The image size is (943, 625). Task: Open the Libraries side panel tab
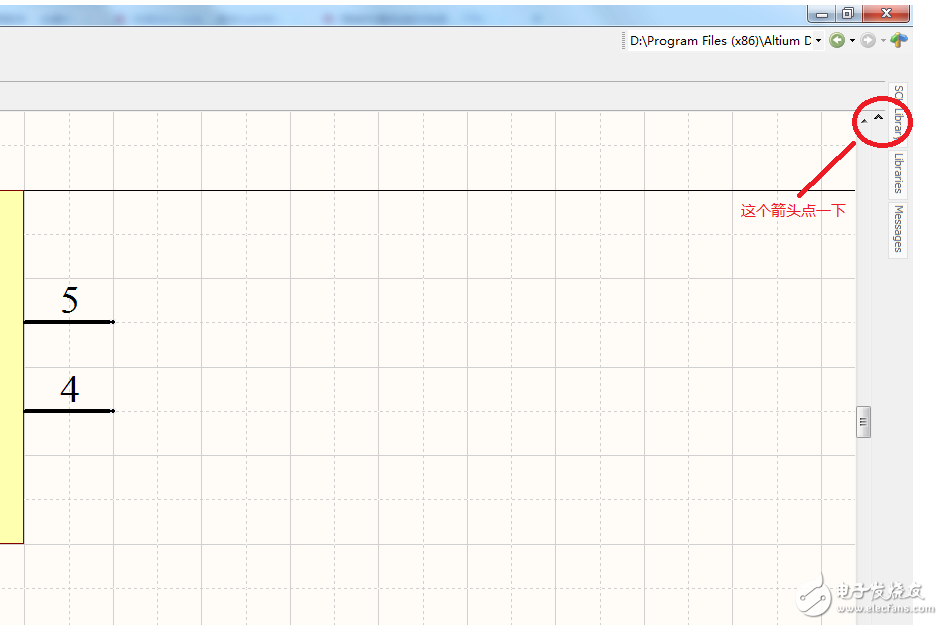point(898,173)
